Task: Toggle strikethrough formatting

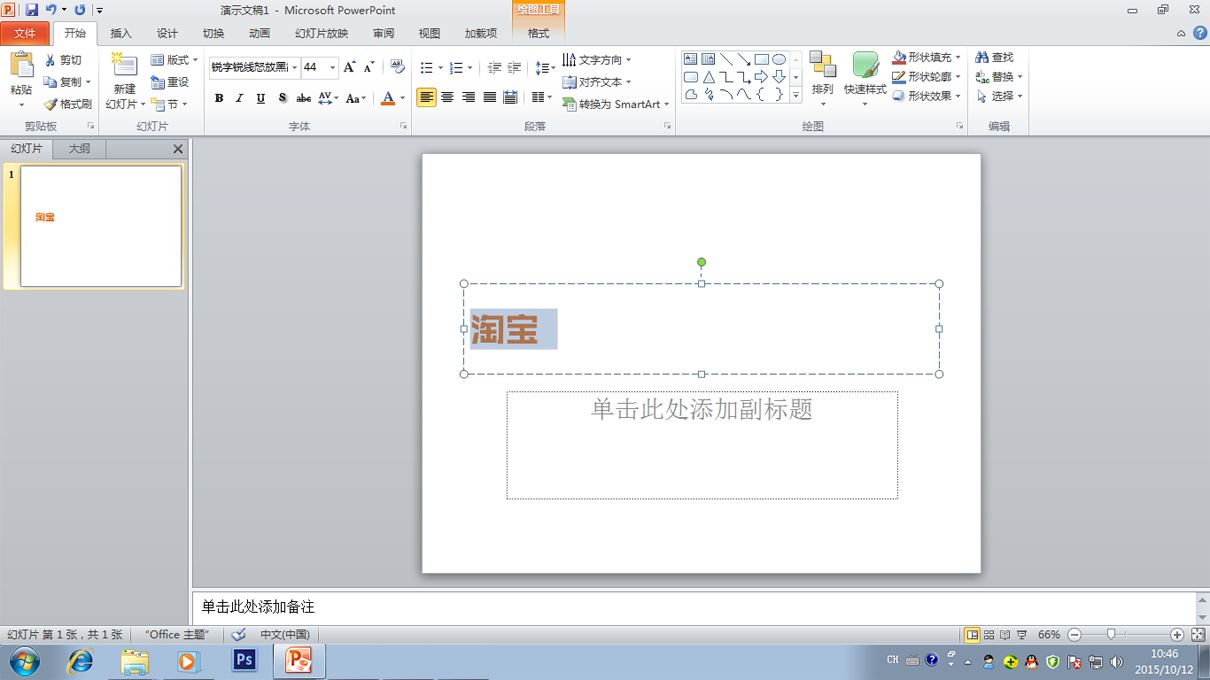Action: (x=303, y=98)
